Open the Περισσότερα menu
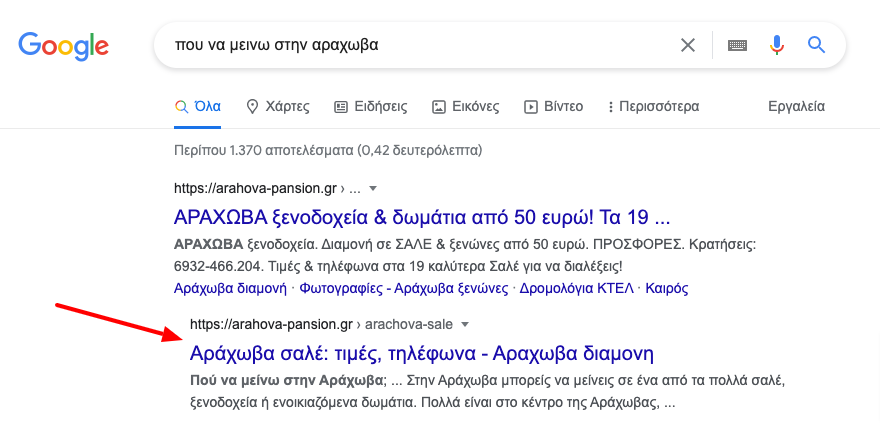 pyautogui.click(x=653, y=107)
